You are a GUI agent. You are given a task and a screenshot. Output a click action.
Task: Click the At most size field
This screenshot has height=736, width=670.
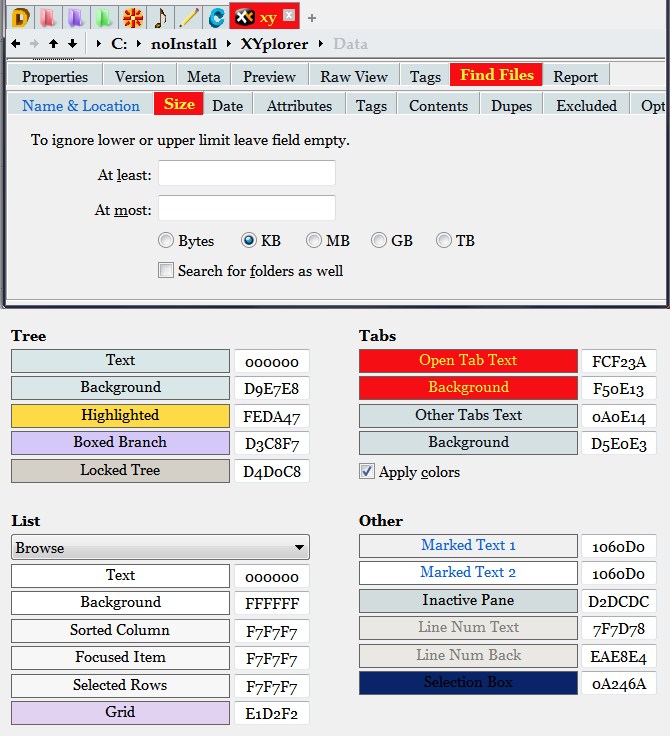pos(247,207)
